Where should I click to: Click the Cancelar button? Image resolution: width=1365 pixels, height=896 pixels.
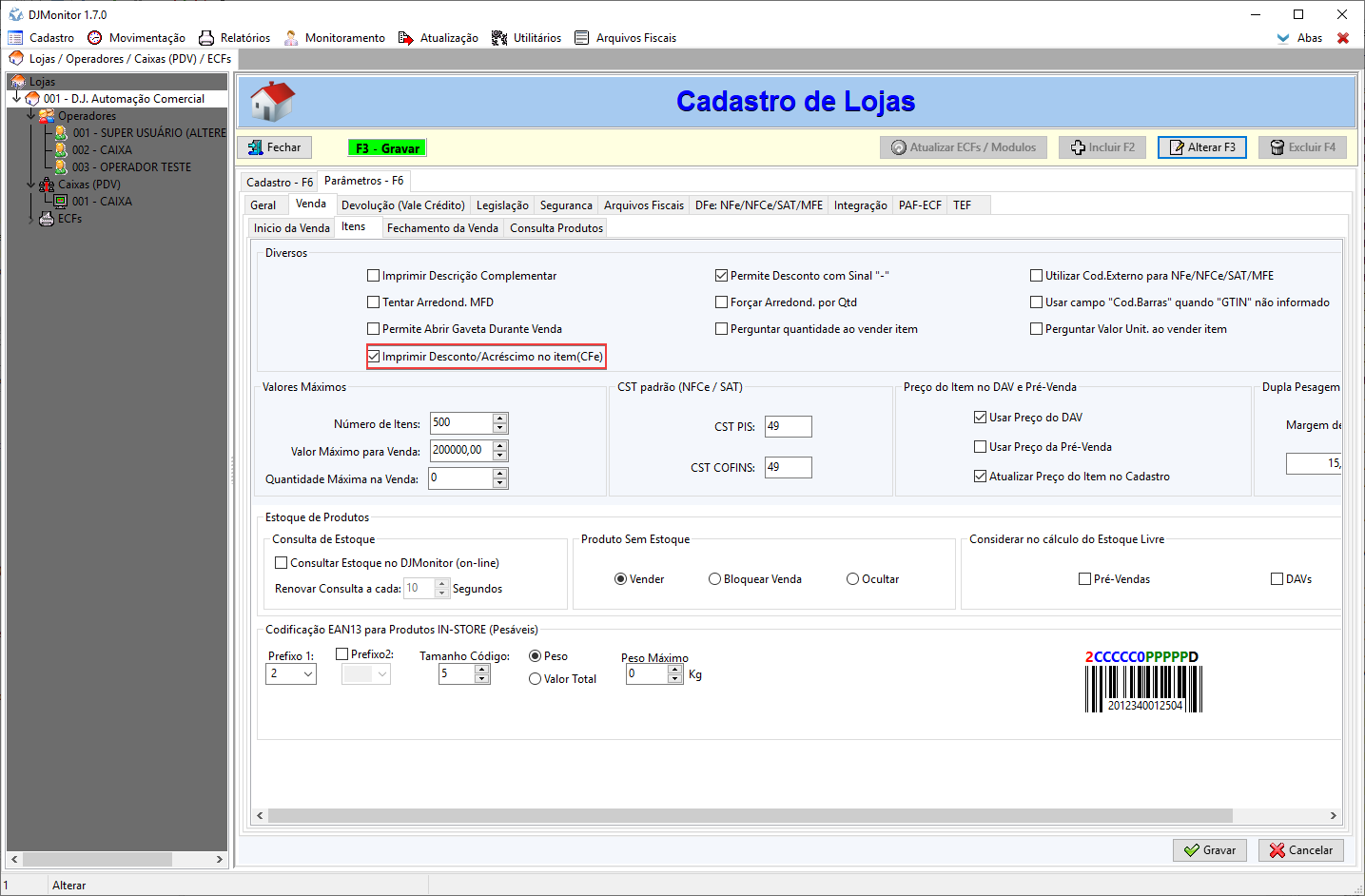click(1300, 850)
